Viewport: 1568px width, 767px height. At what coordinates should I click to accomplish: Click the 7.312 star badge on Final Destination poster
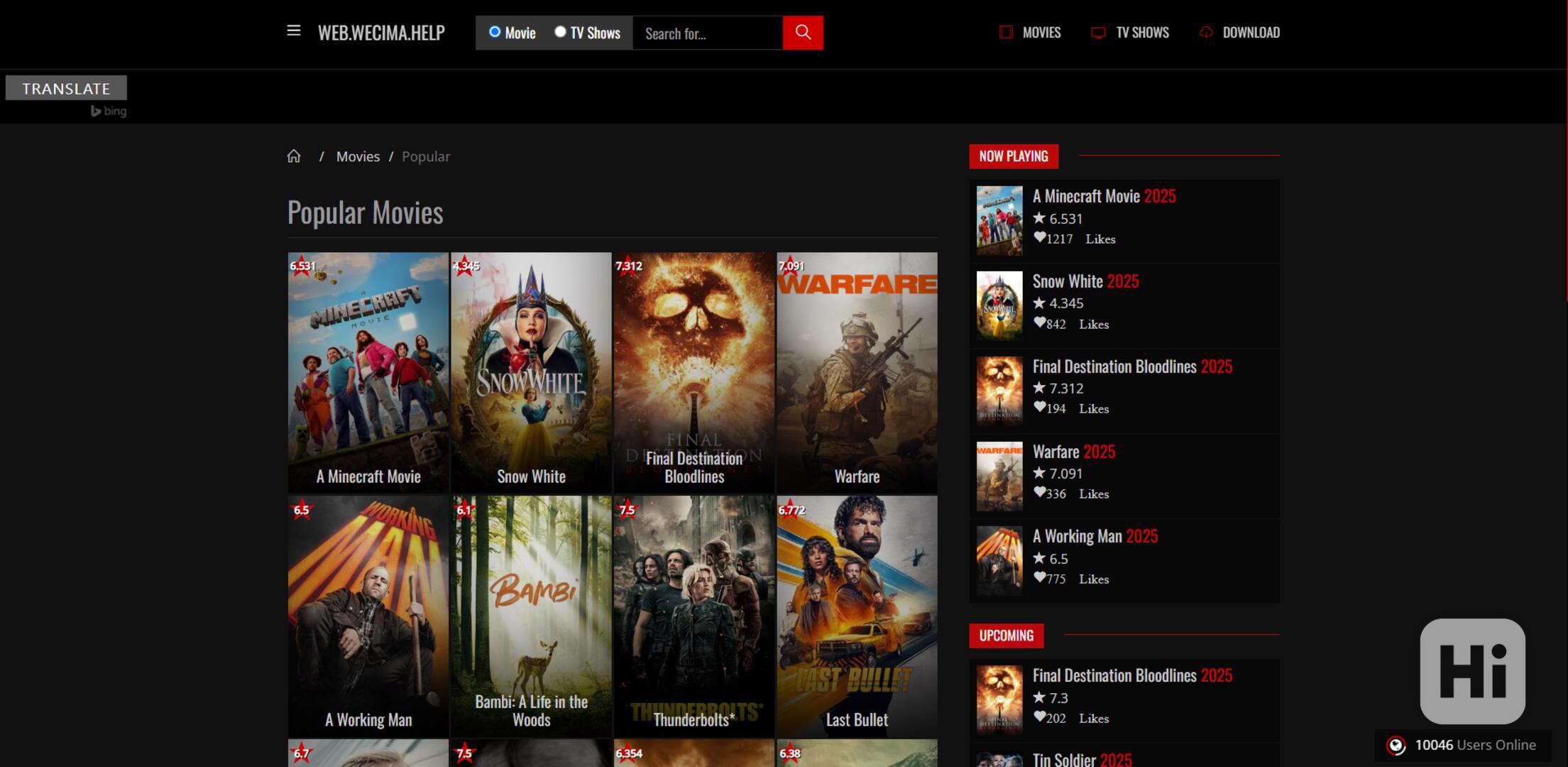coord(628,266)
